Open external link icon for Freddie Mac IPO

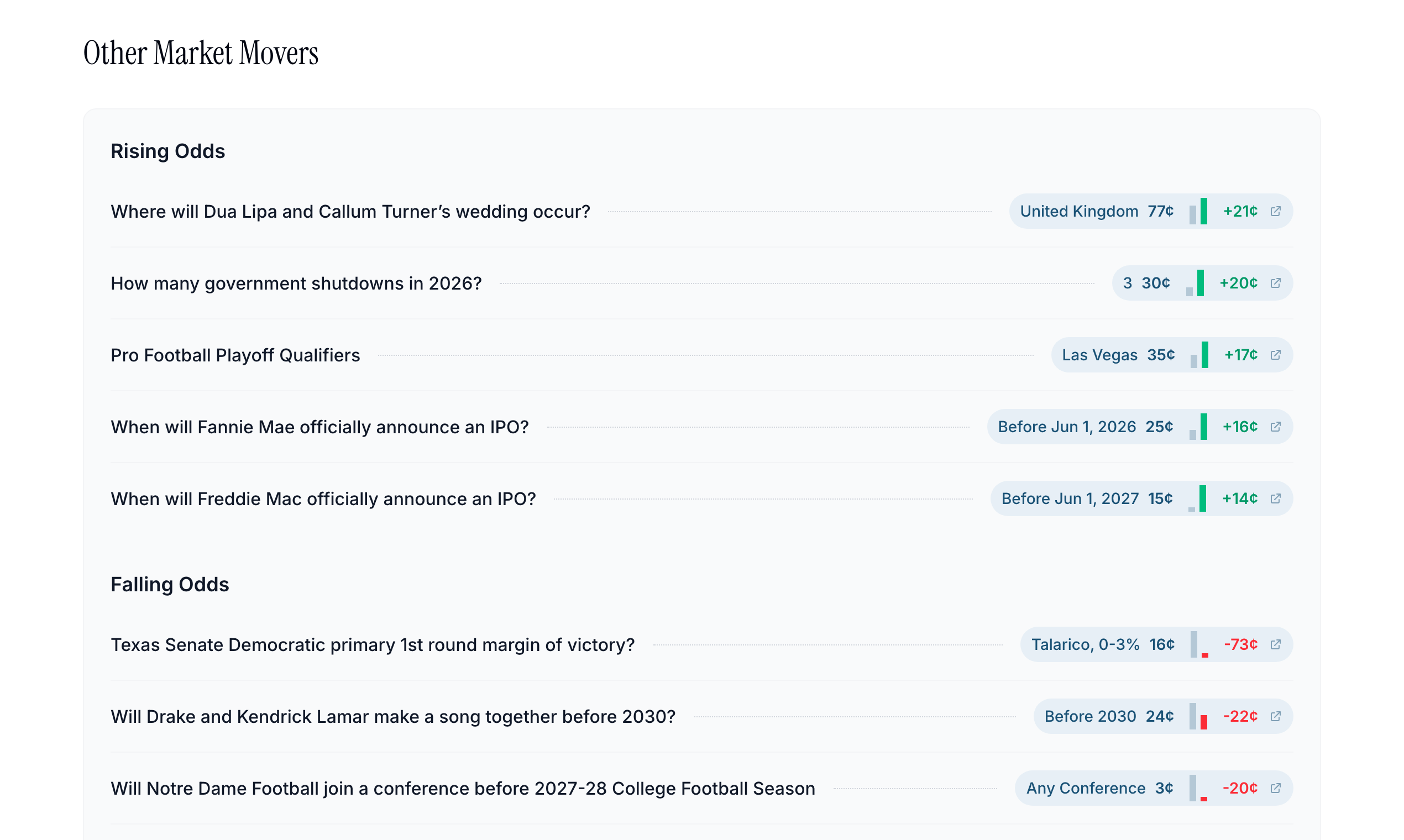[x=1275, y=498]
